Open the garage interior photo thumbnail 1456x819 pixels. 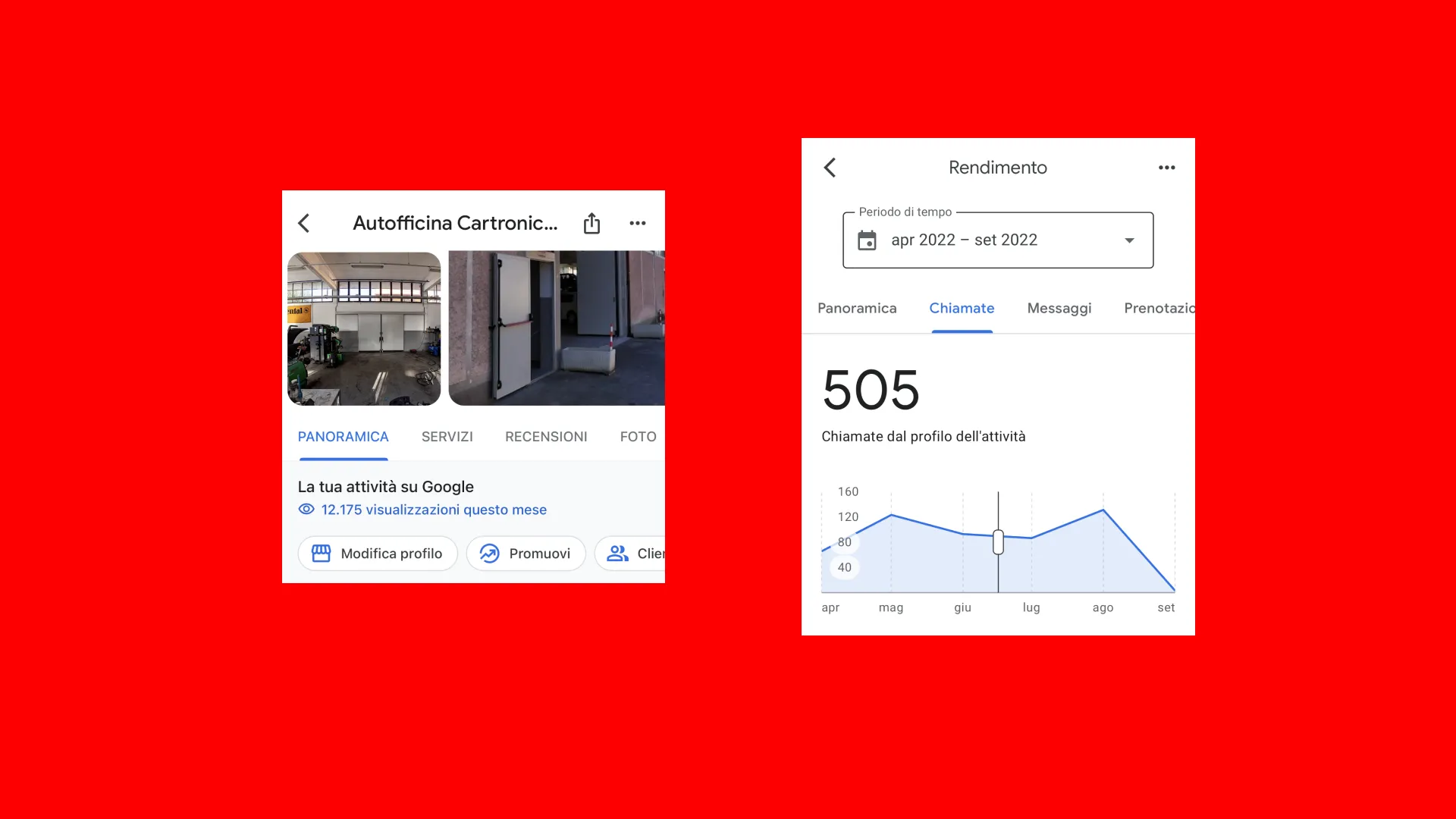pos(364,328)
